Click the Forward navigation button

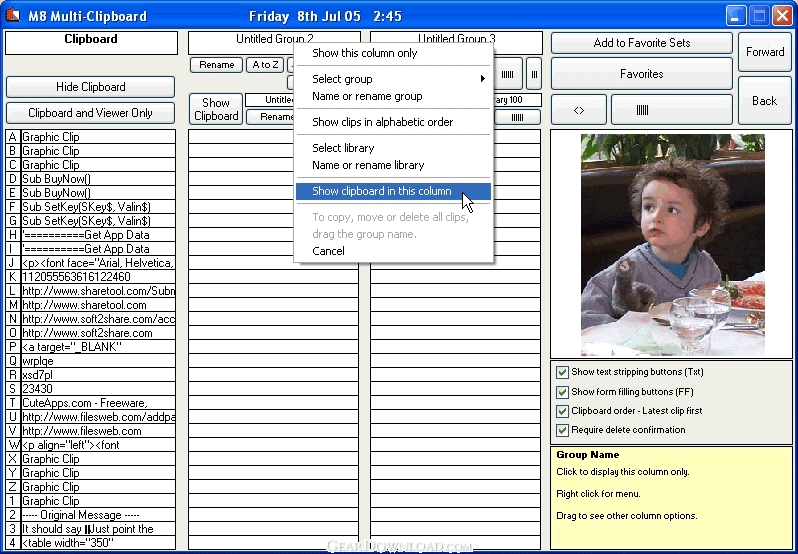click(765, 52)
